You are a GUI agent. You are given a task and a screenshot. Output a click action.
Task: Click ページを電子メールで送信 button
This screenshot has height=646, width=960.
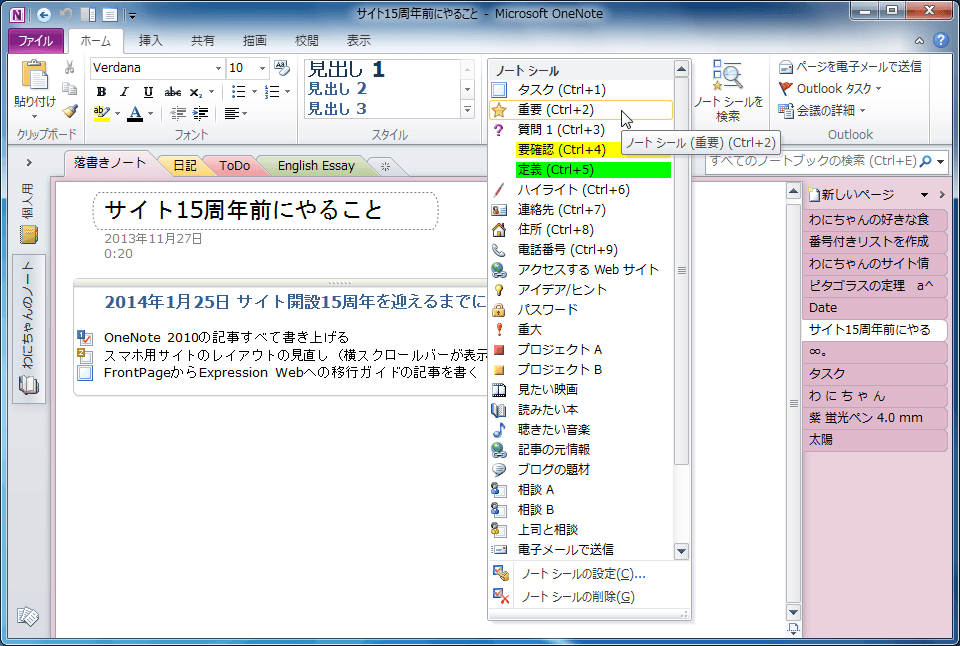[850, 67]
